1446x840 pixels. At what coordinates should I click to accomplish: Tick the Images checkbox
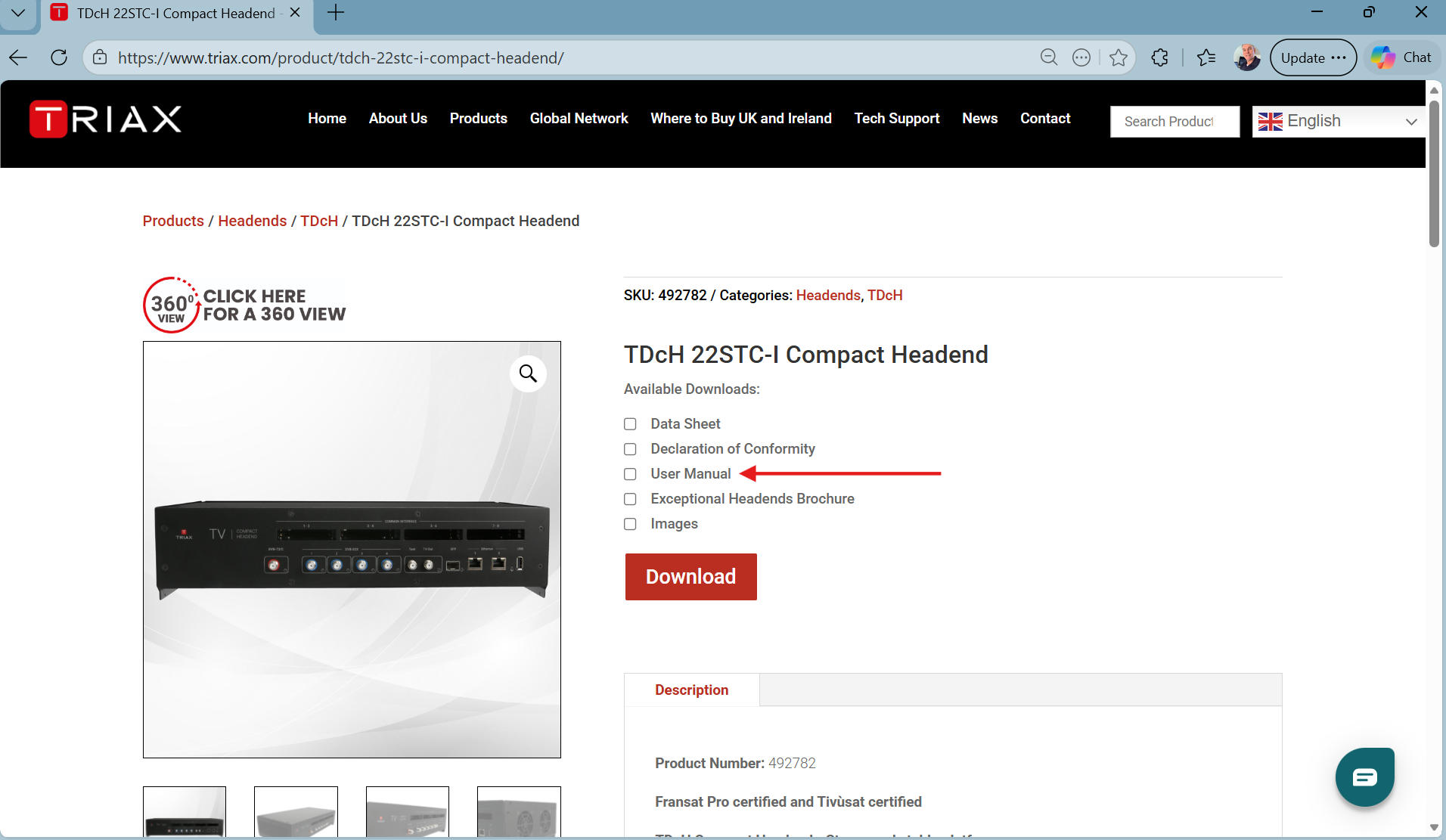pyautogui.click(x=630, y=524)
